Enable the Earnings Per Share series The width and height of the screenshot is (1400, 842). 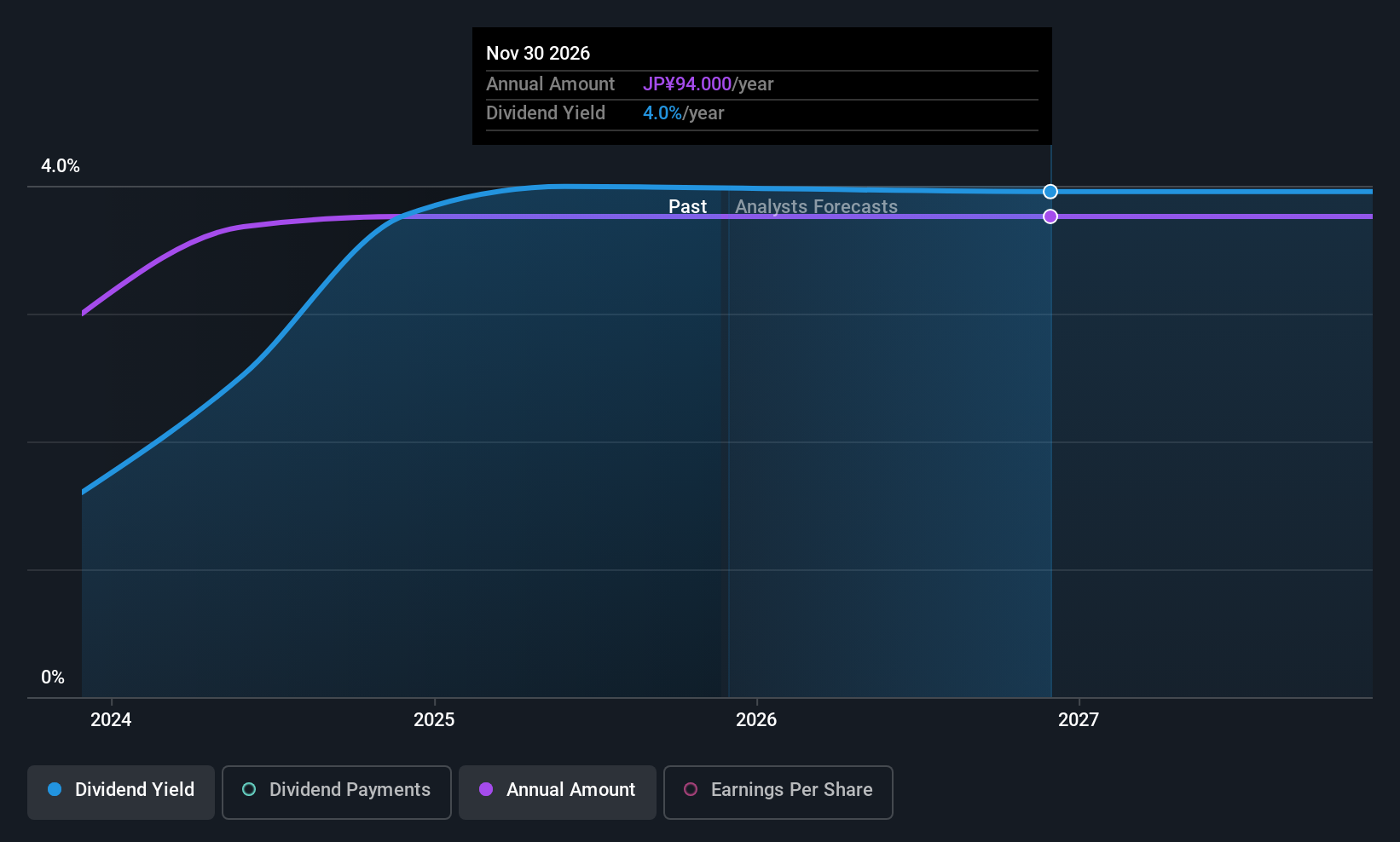778,792
